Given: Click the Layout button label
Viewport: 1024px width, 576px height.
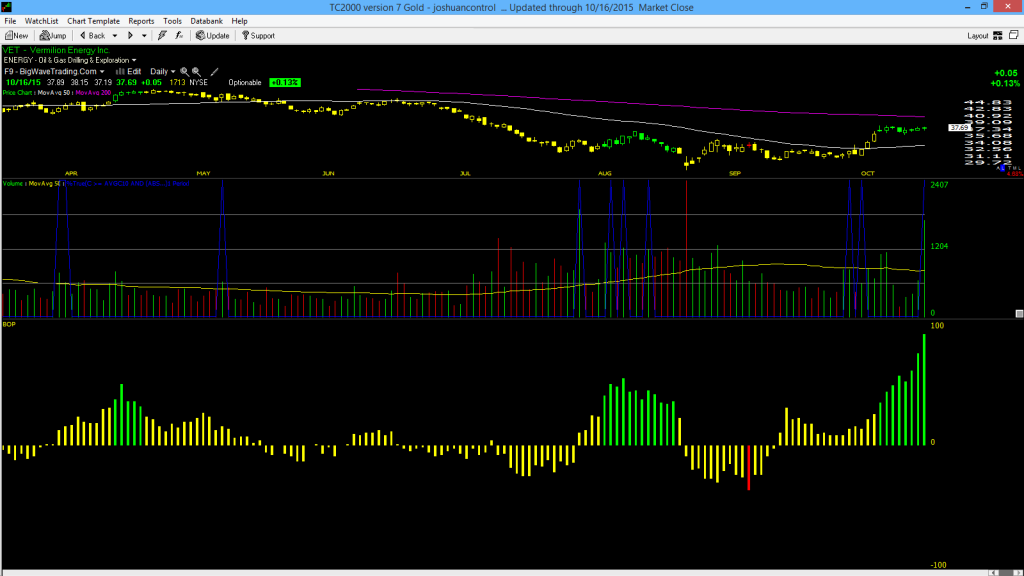Looking at the screenshot, I should click(978, 36).
